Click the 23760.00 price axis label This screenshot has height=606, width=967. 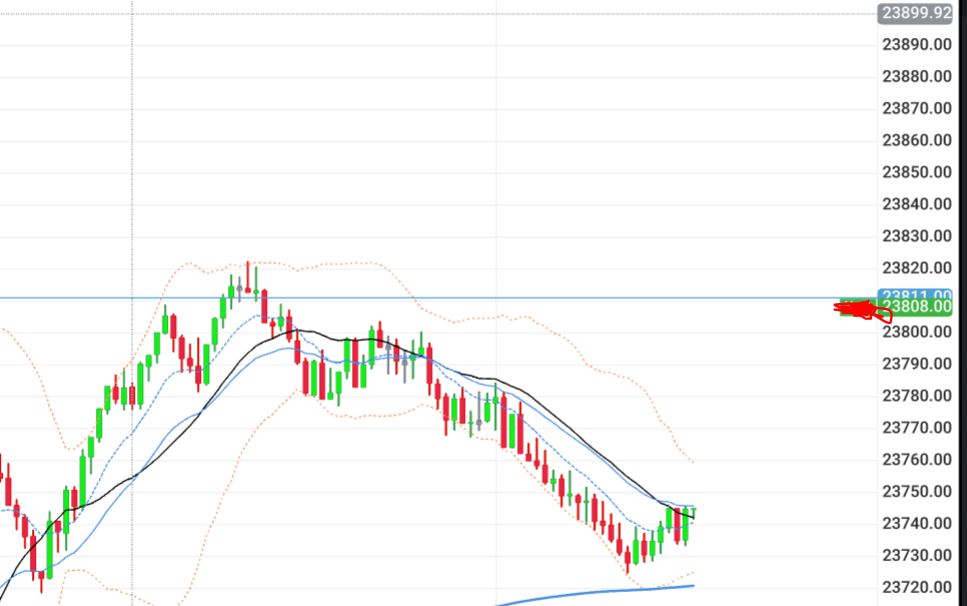click(915, 460)
